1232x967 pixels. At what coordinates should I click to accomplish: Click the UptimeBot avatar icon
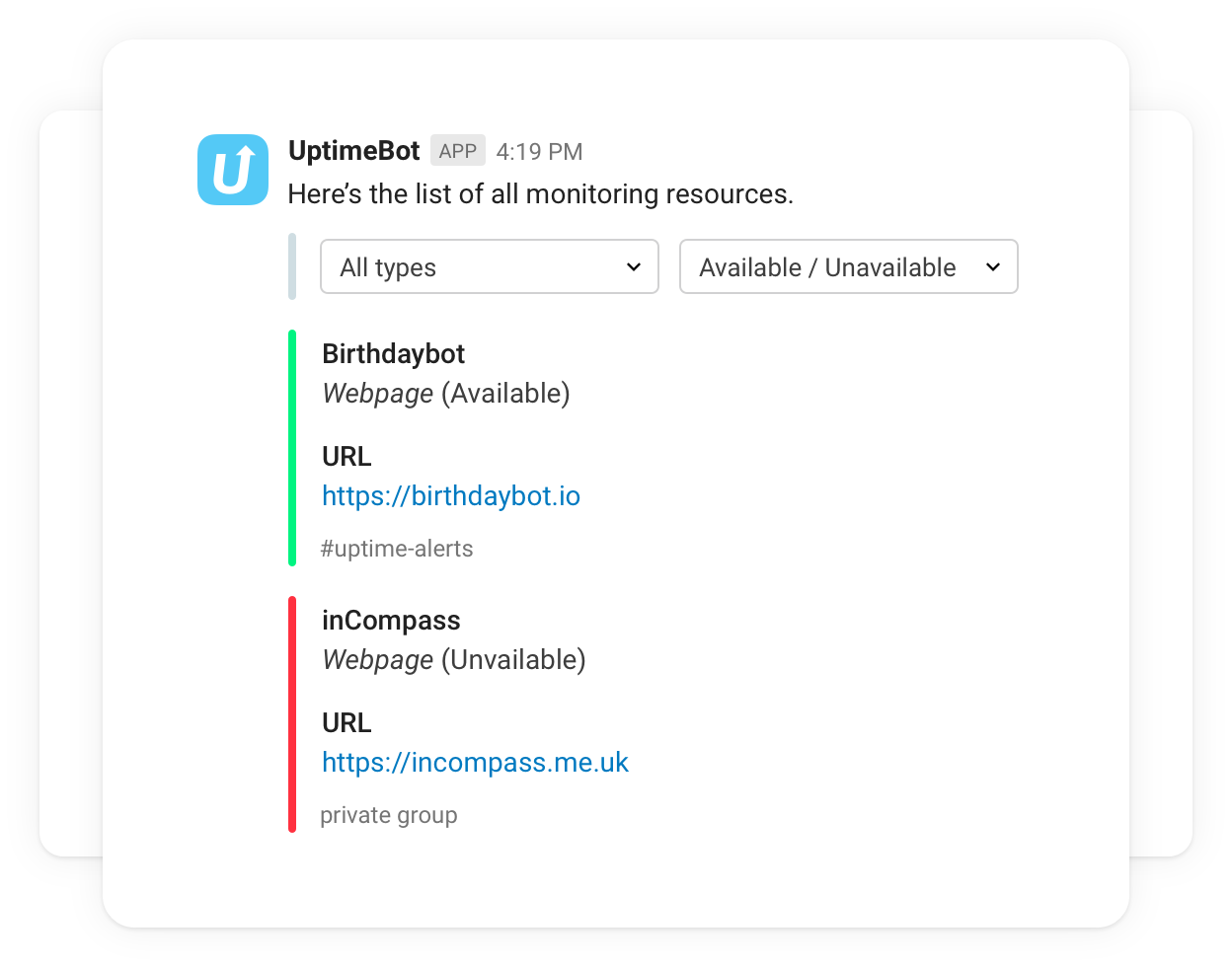[x=233, y=170]
